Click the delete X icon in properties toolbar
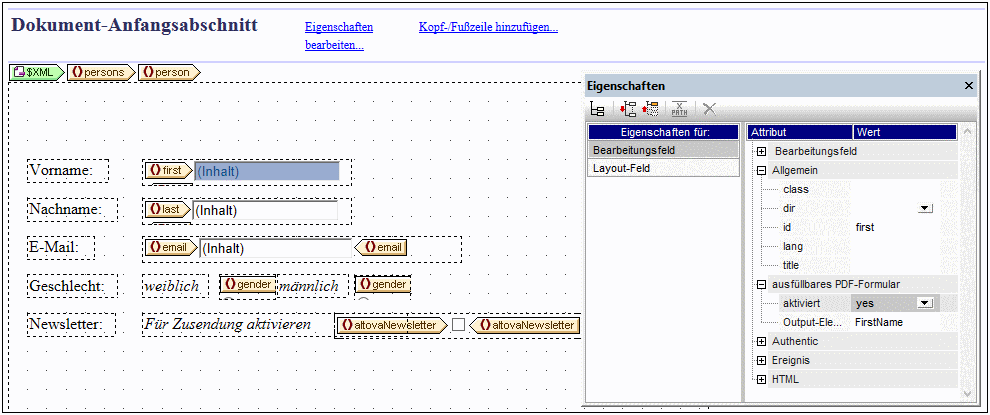This screenshot has height=415, width=990. point(709,109)
